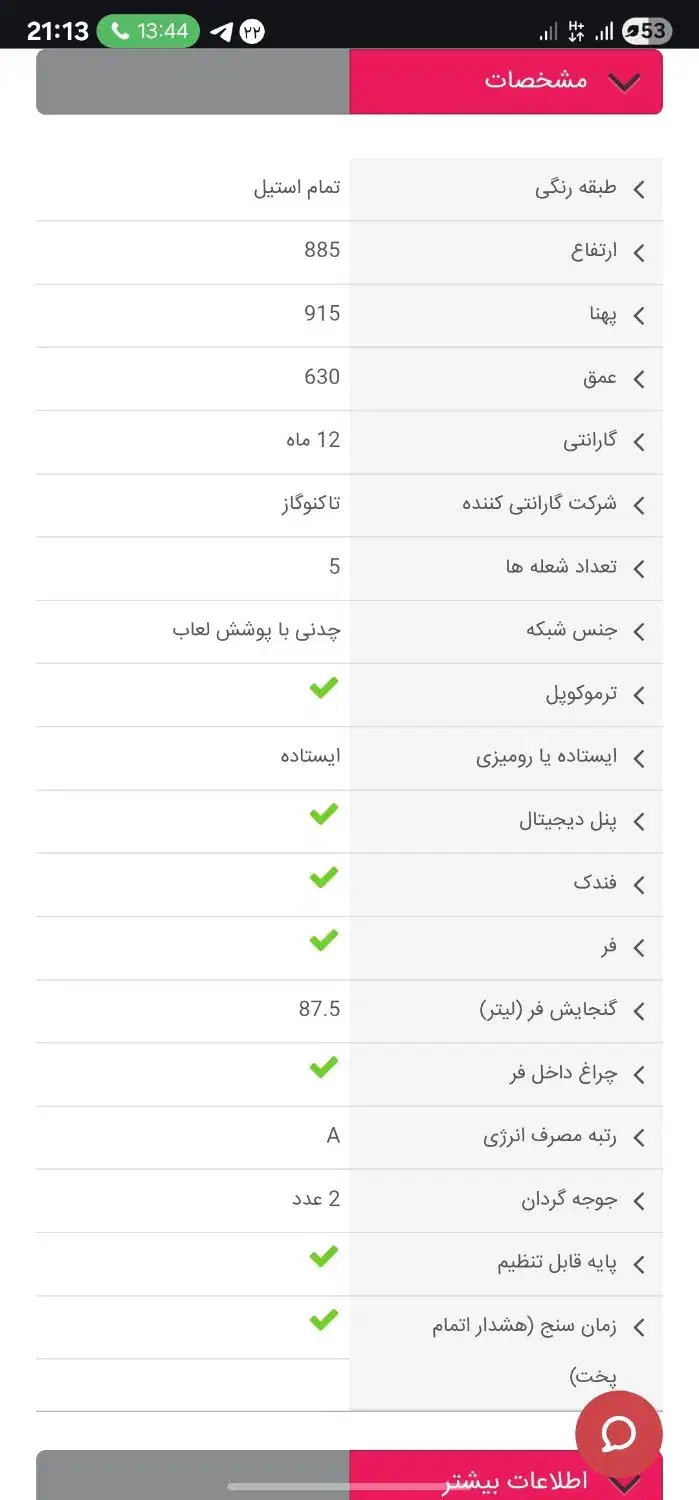This screenshot has width=699, height=1500.
Task: Open the floating chat support bubble icon
Action: point(618,1434)
